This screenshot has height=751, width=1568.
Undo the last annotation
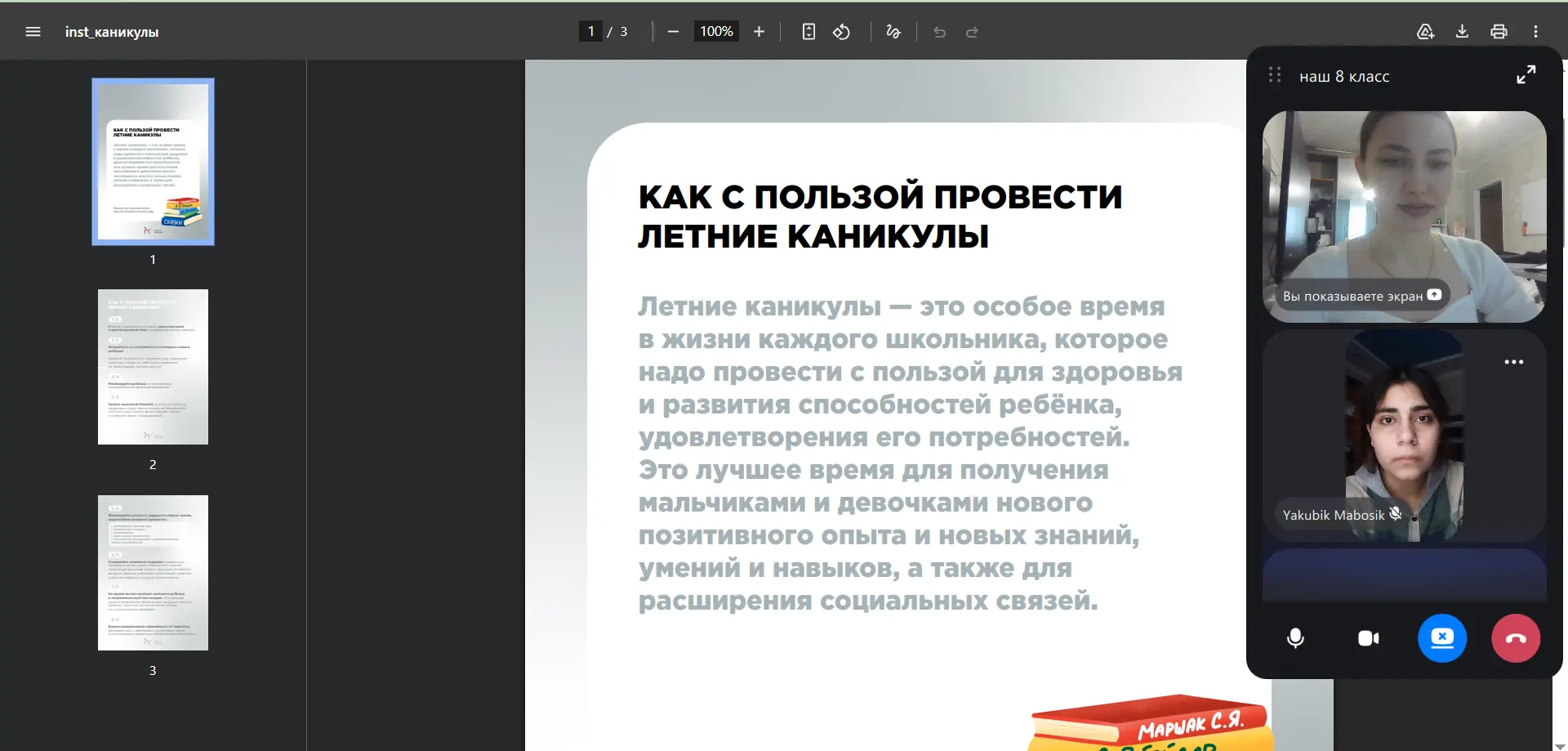(x=939, y=32)
